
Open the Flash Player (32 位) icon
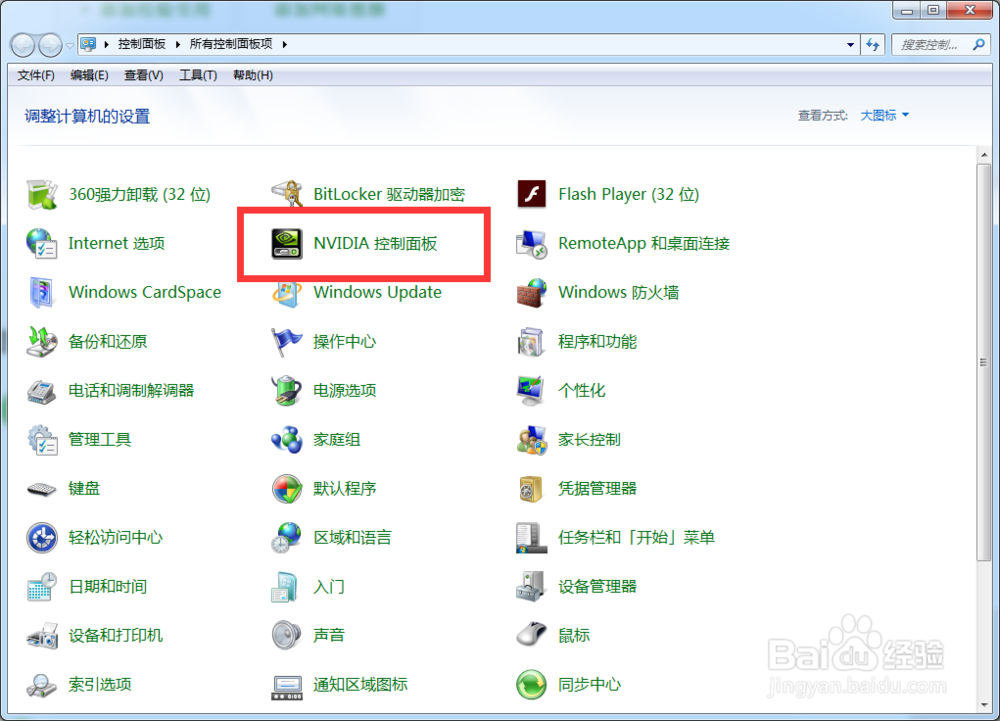tap(532, 194)
